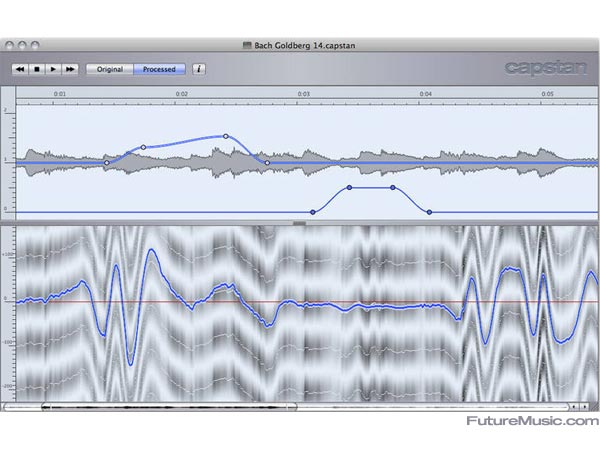Click the pane splitter handle between views
Viewport: 600px width, 450px height.
pyautogui.click(x=299, y=223)
